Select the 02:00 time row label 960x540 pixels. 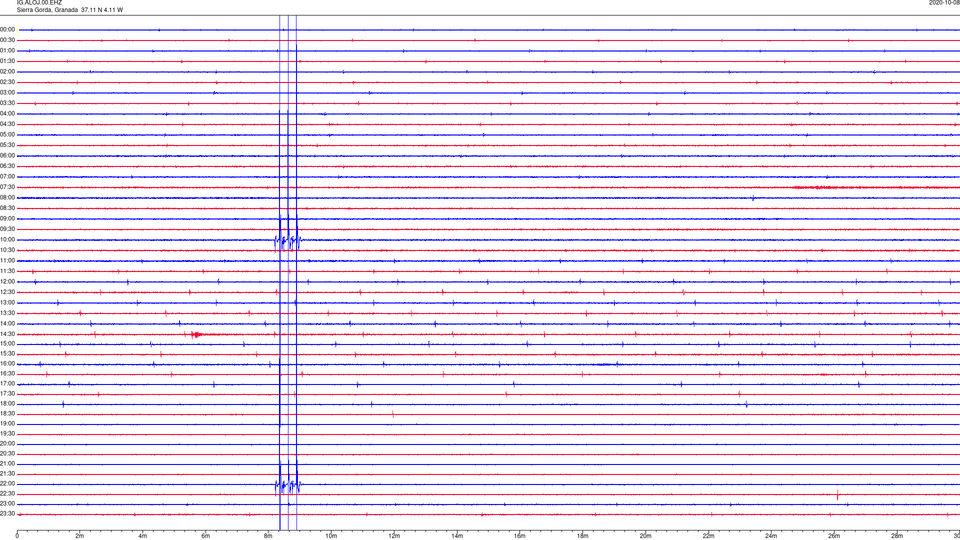click(x=7, y=72)
